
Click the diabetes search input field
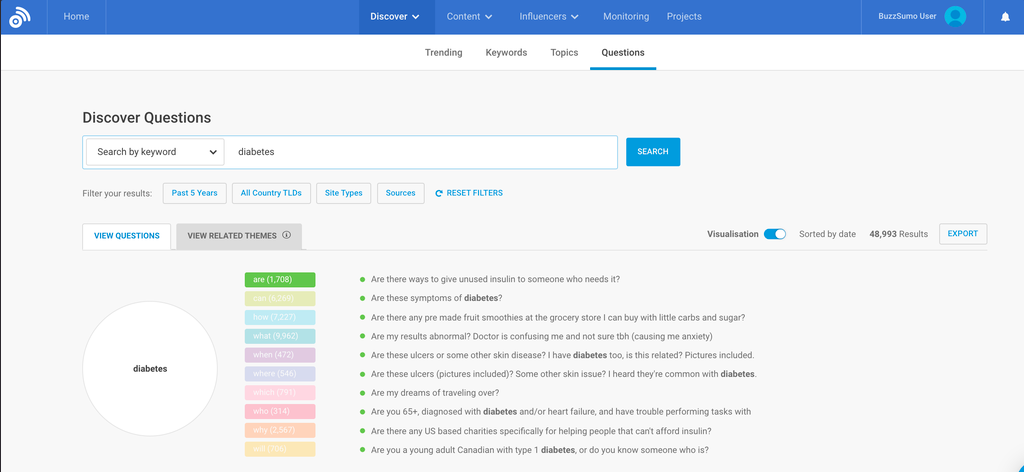pyautogui.click(x=420, y=152)
